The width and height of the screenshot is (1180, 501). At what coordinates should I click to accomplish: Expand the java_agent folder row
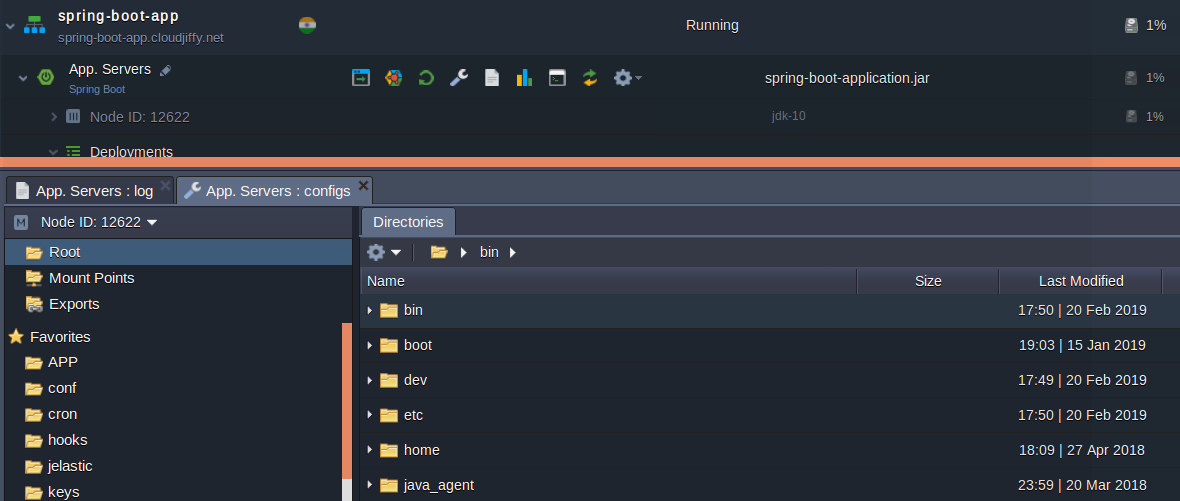370,485
